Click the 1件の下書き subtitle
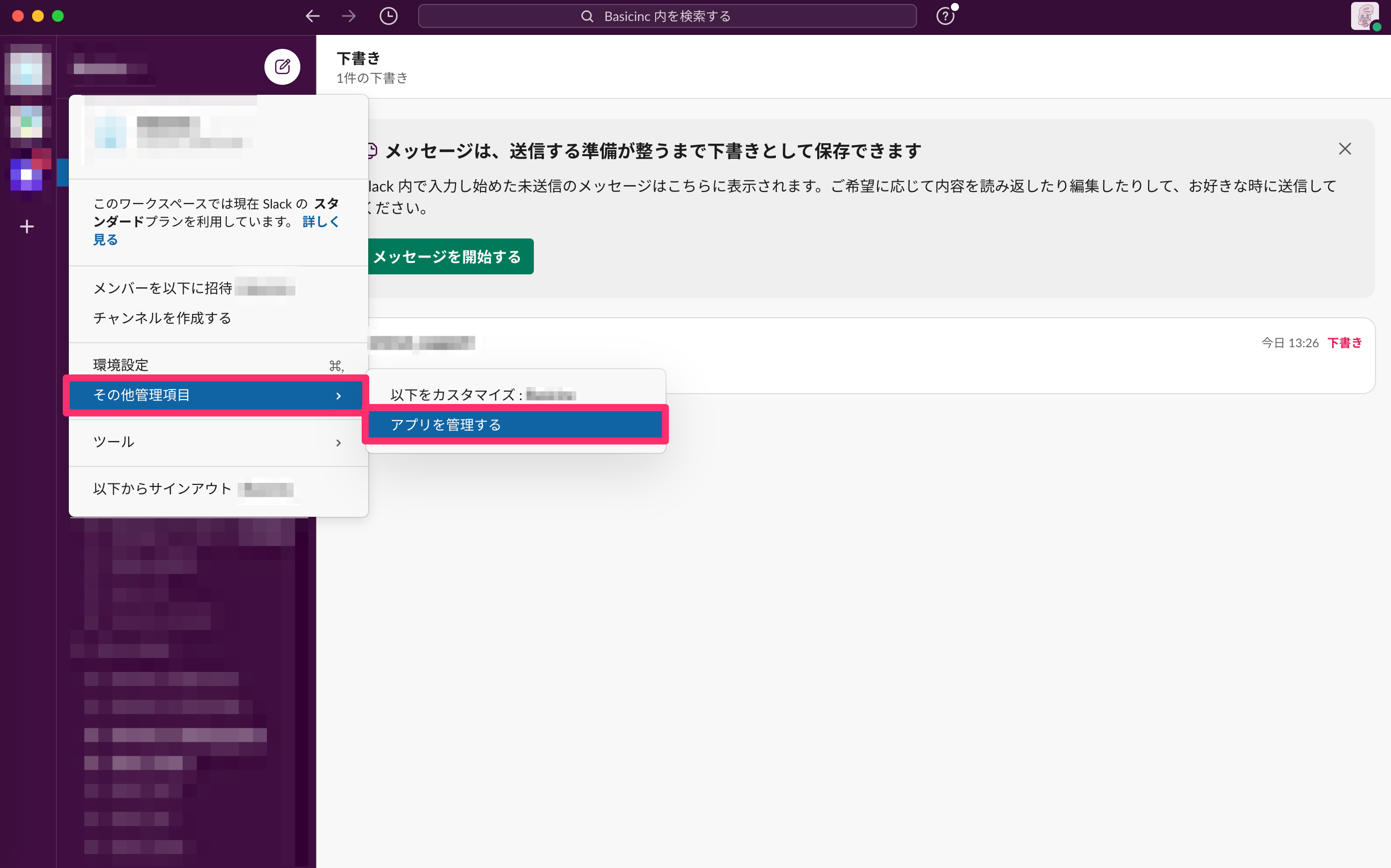1391x868 pixels. [x=372, y=78]
